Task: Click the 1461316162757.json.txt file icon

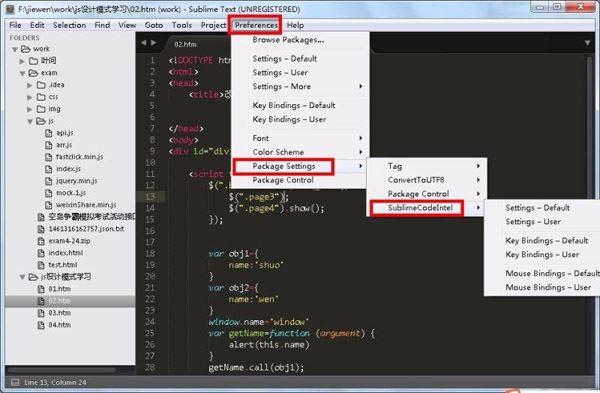Action: pyautogui.click(x=41, y=229)
